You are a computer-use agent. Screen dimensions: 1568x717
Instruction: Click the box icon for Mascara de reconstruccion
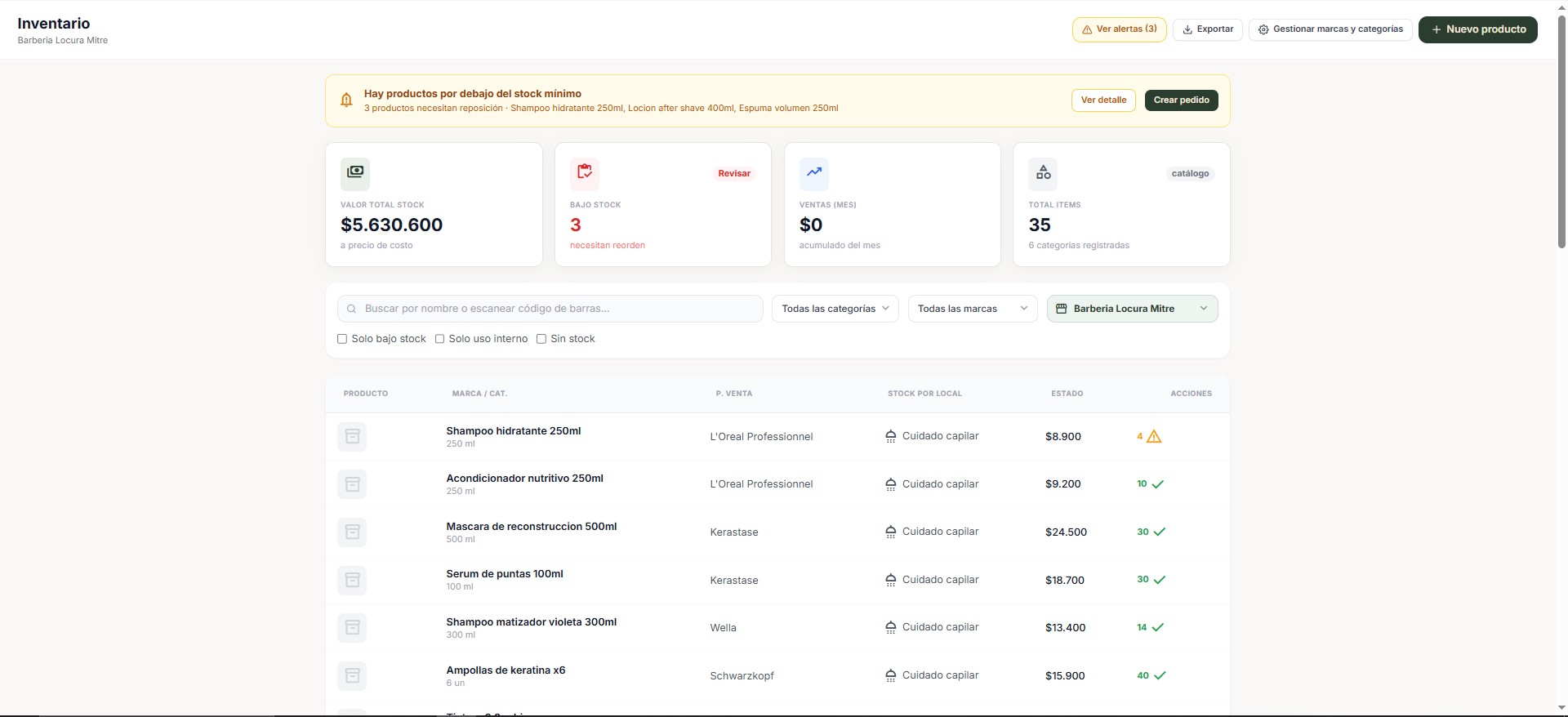[x=352, y=532]
